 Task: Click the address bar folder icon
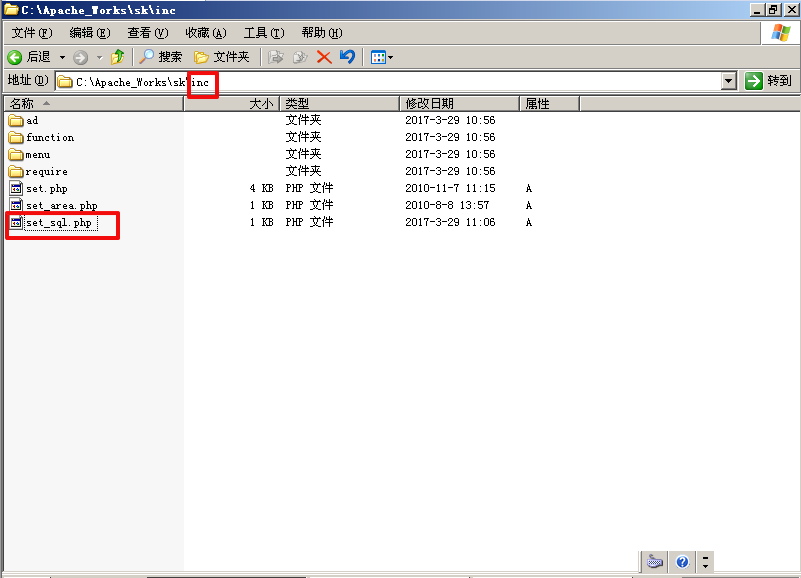pos(64,82)
